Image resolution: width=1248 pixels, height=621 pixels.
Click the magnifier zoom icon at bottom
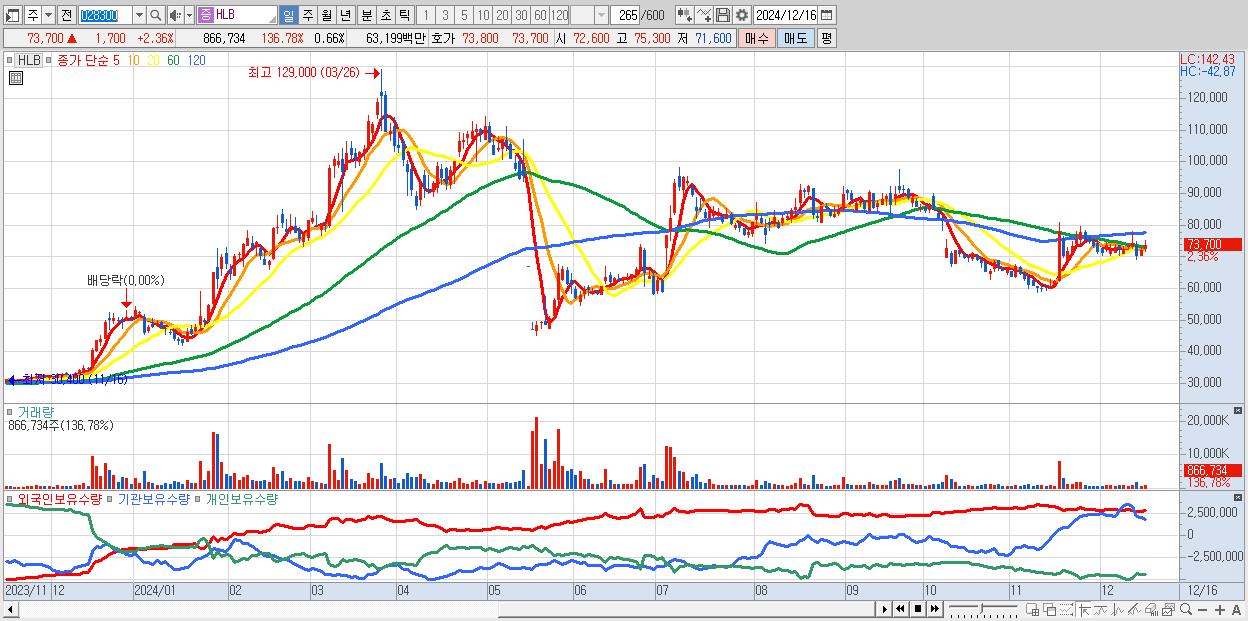1186,610
